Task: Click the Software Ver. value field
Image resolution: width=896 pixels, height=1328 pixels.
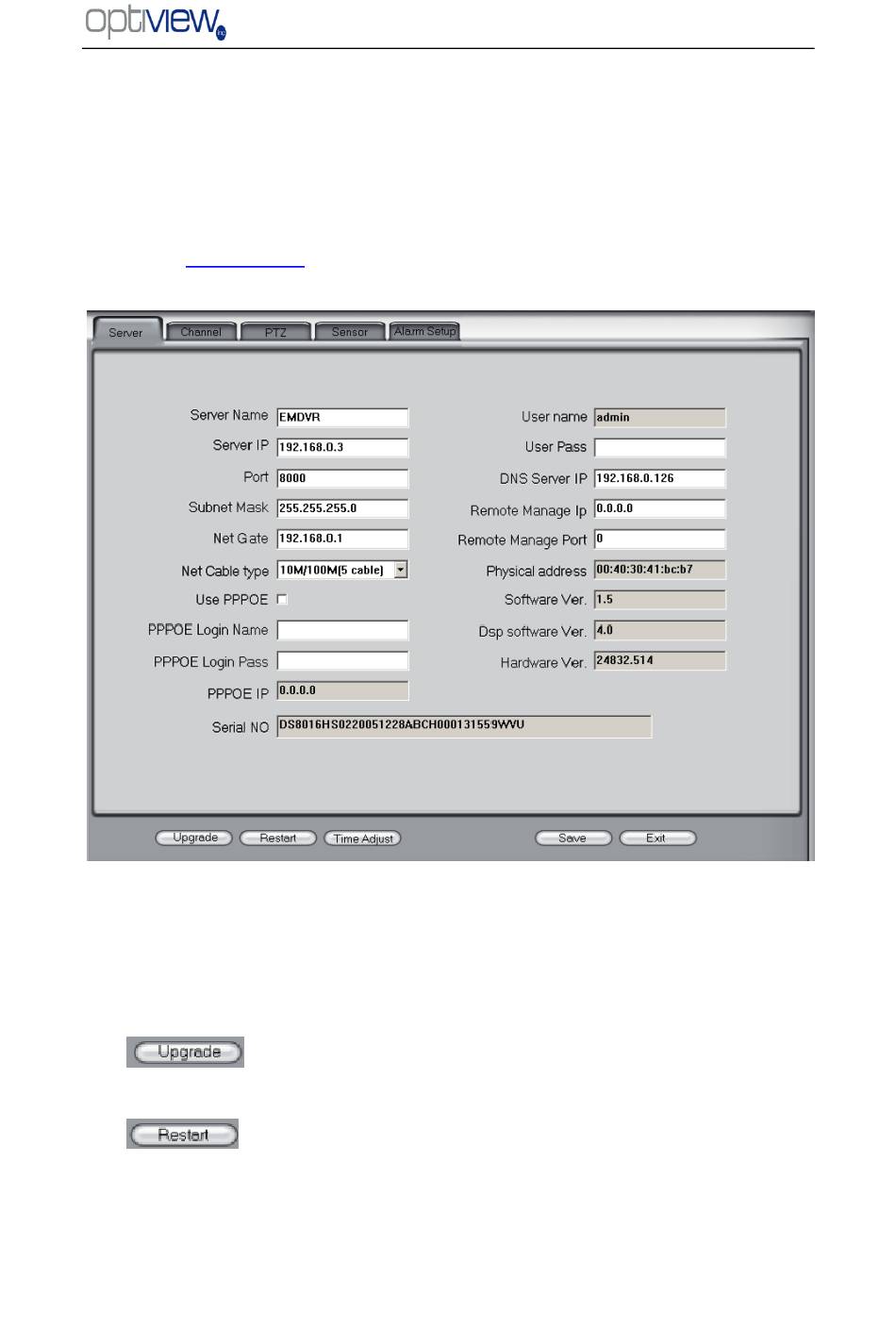Action: pos(660,600)
